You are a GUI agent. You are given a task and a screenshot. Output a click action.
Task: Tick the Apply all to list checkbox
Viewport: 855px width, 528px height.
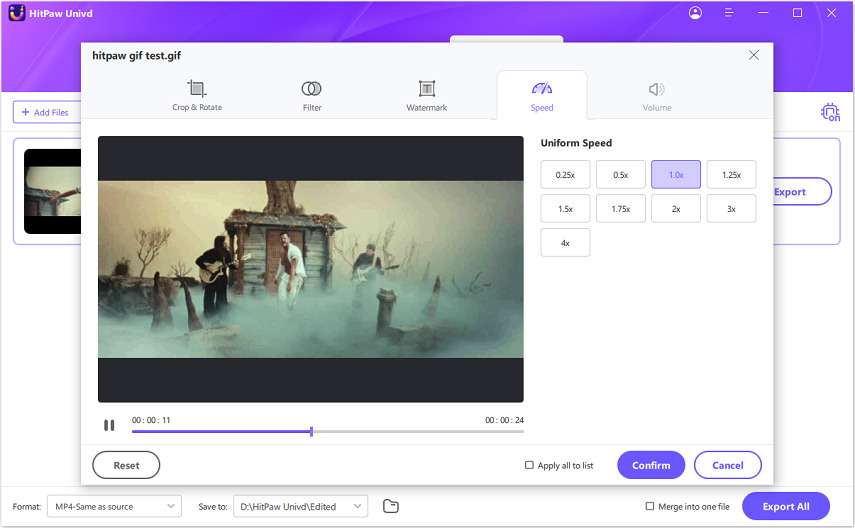click(529, 465)
